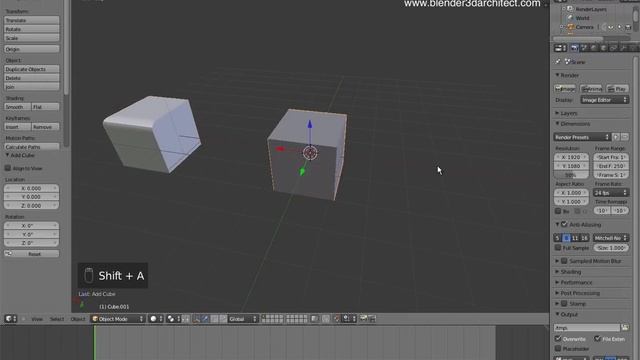
Task: Open the pivot point selector
Action: [x=174, y=319]
